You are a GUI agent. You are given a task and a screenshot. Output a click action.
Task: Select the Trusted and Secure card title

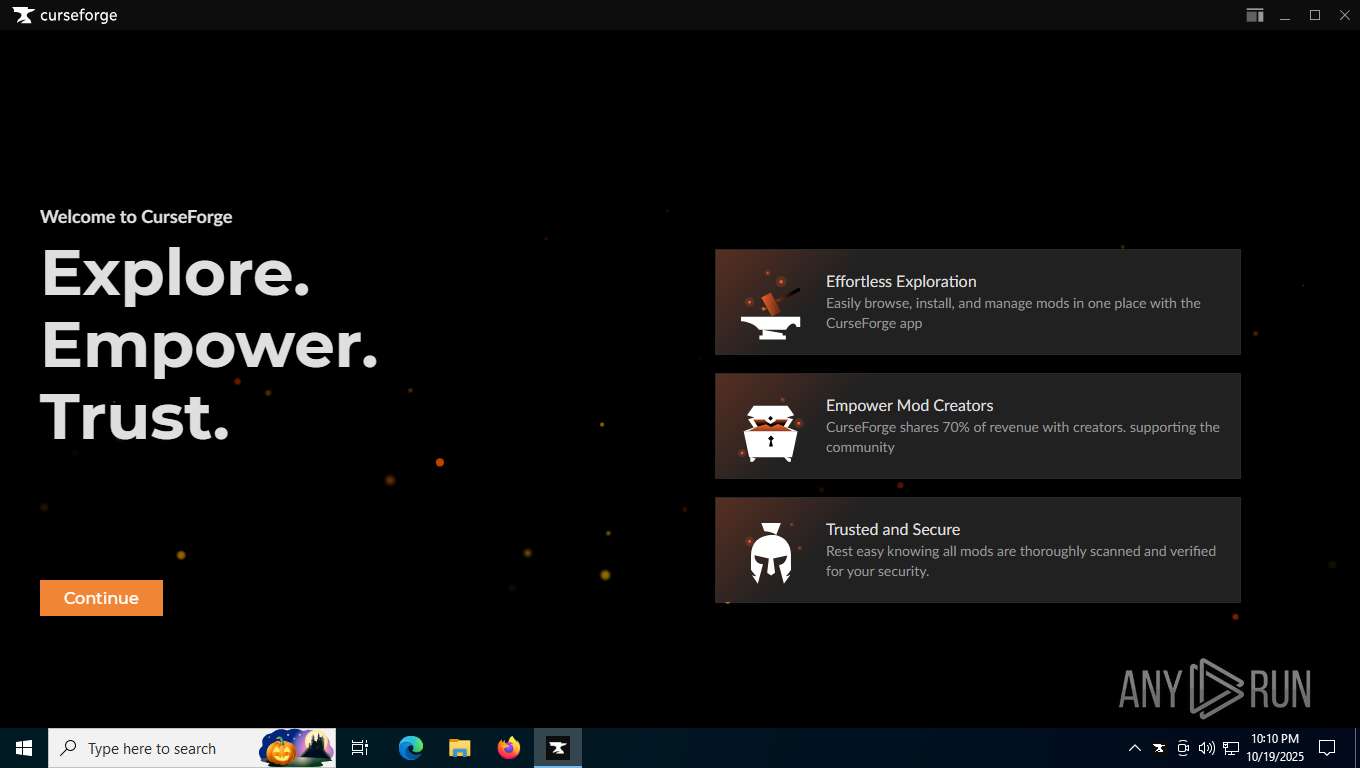pyautogui.click(x=893, y=529)
